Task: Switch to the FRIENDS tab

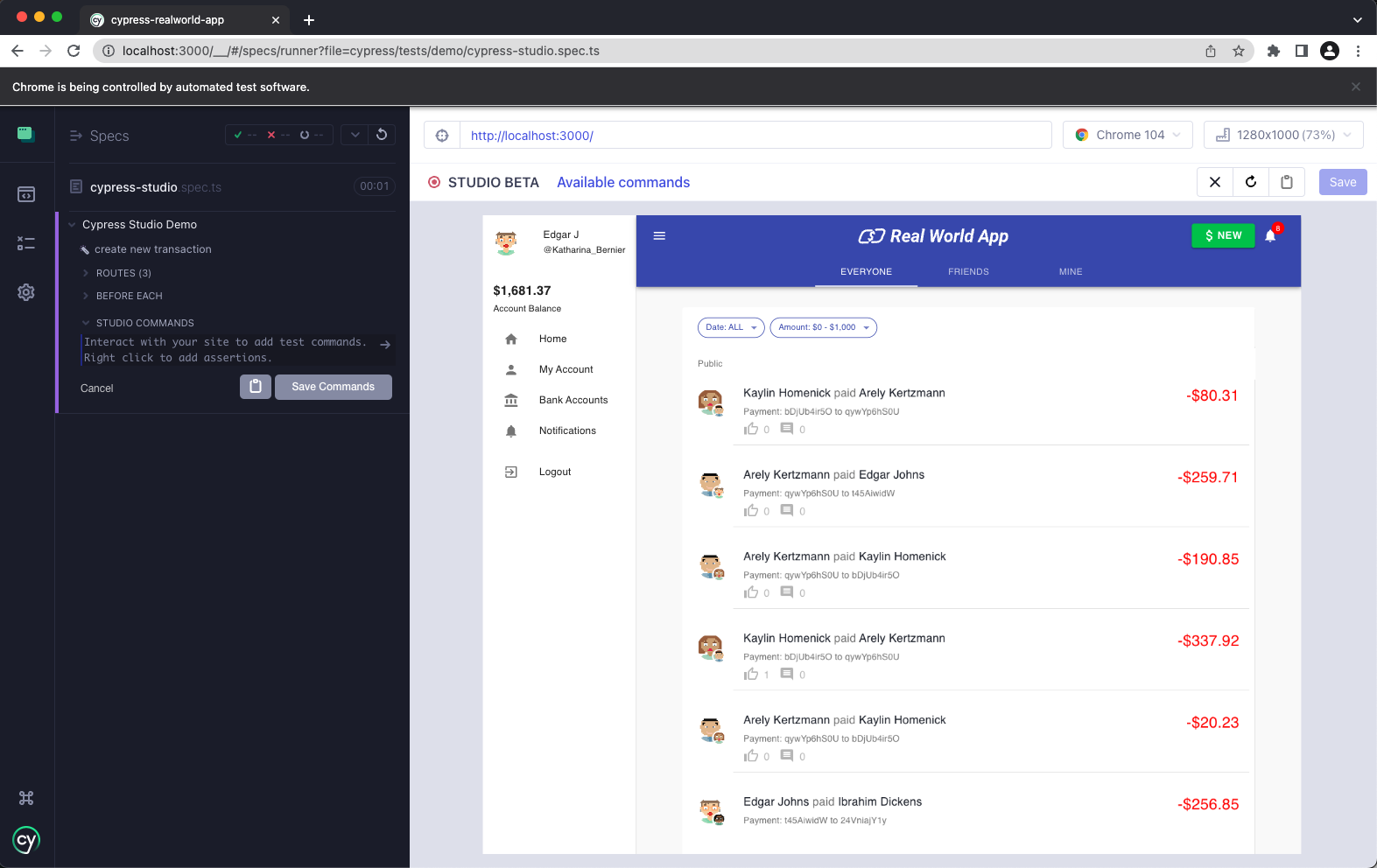Action: pyautogui.click(x=968, y=271)
